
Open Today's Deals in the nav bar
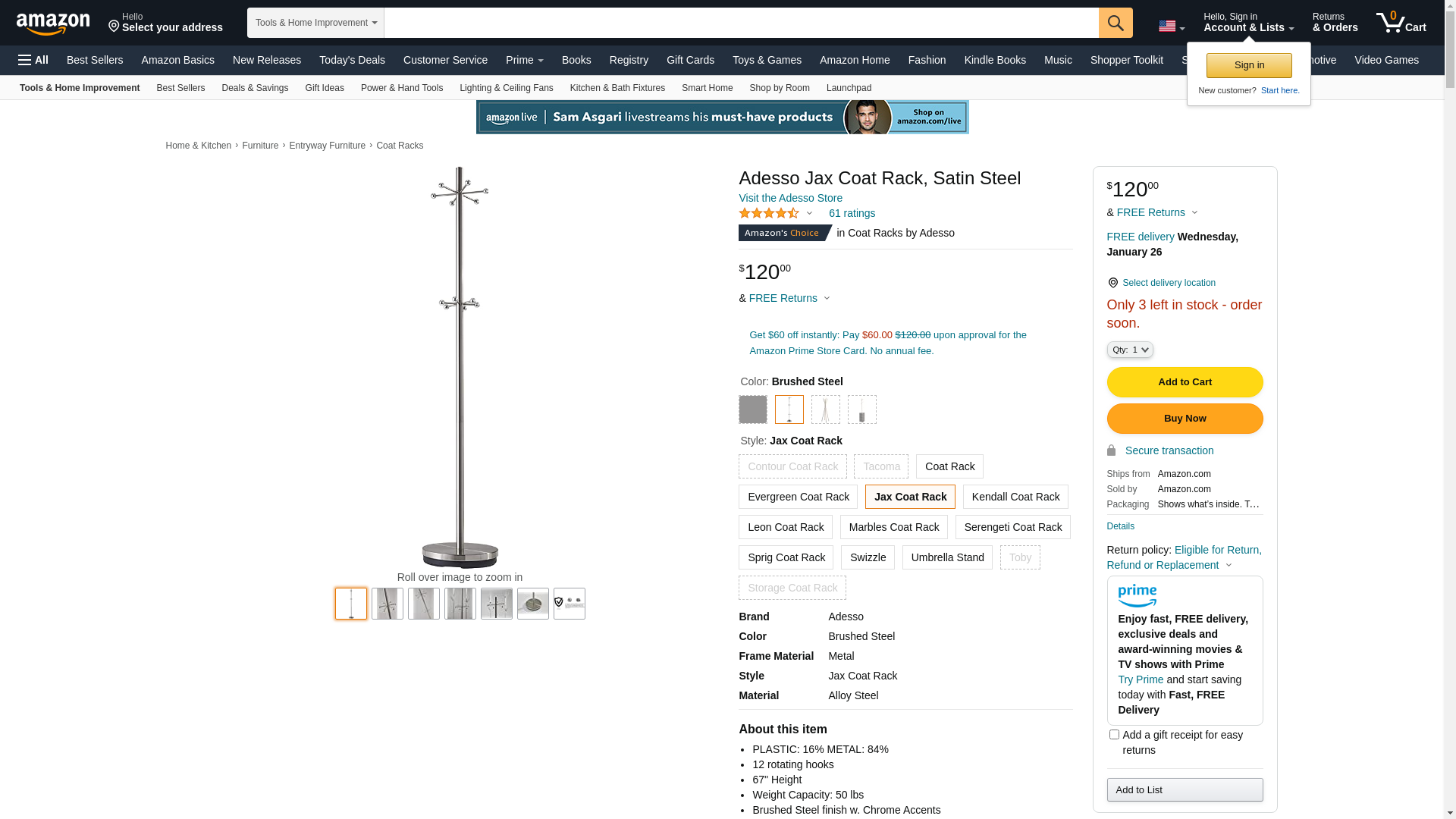coord(352,60)
